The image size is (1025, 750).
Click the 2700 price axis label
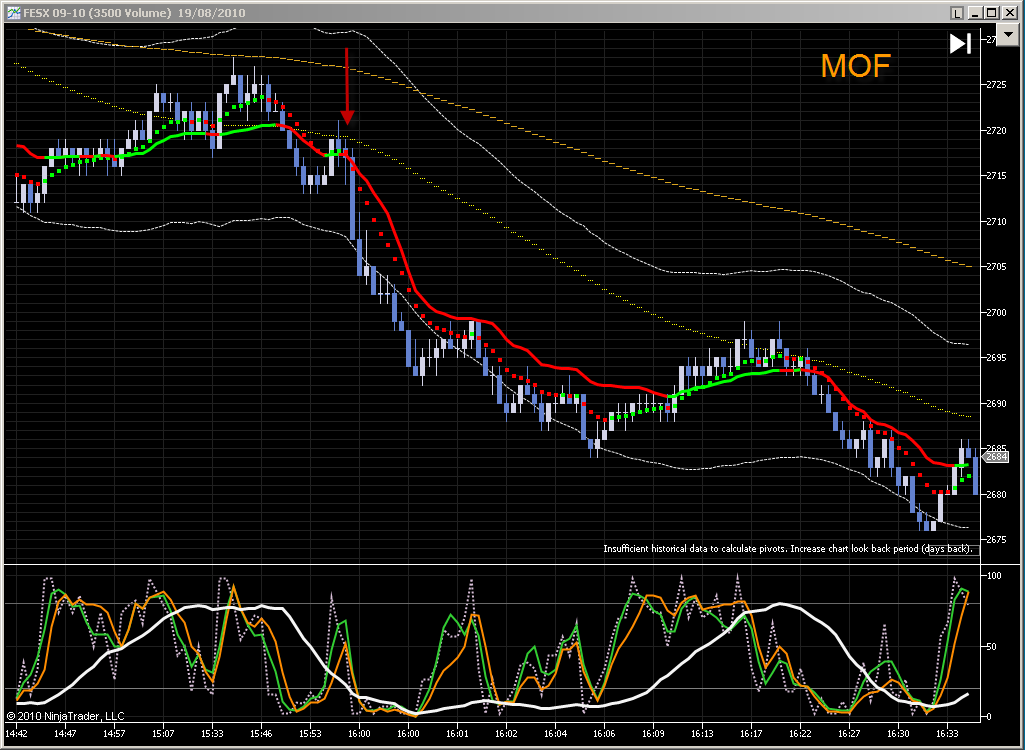pos(996,313)
